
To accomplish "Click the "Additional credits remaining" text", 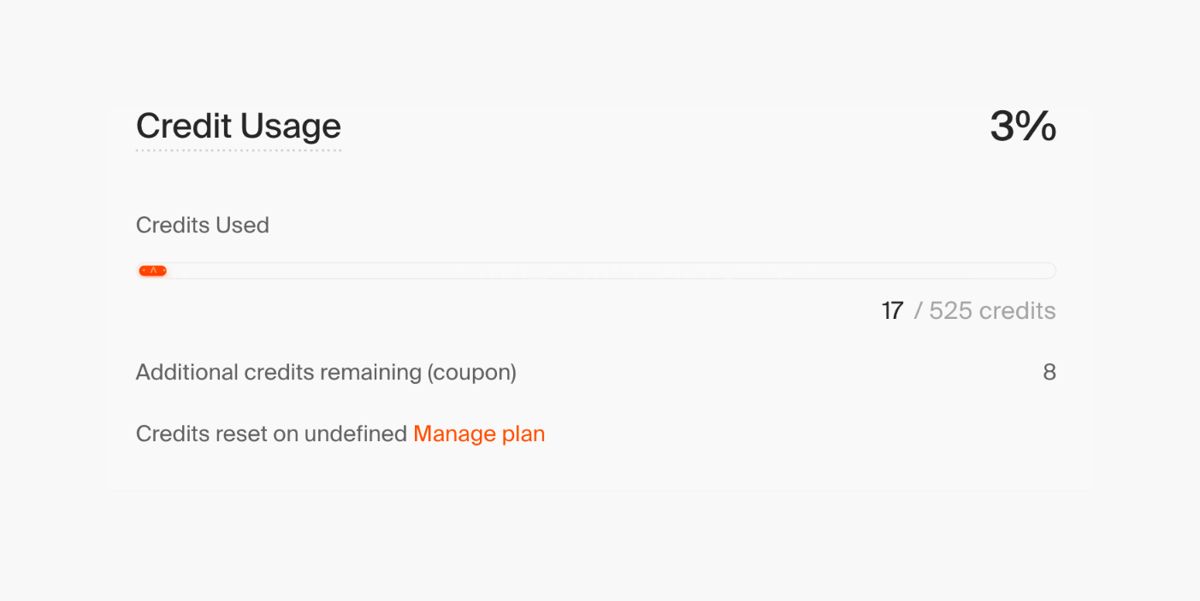I will [278, 373].
